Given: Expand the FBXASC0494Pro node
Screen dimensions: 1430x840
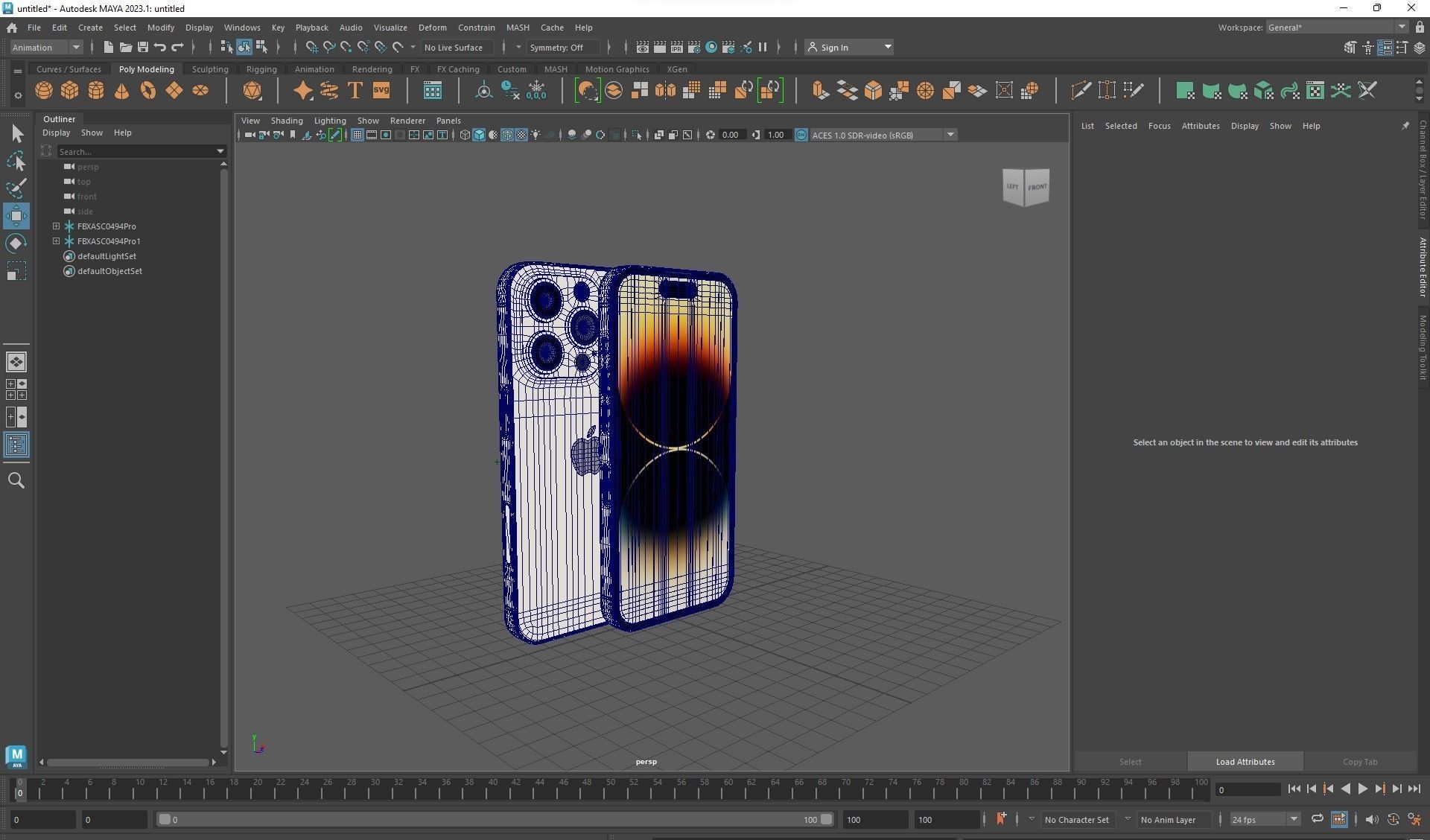Looking at the screenshot, I should click(x=56, y=226).
